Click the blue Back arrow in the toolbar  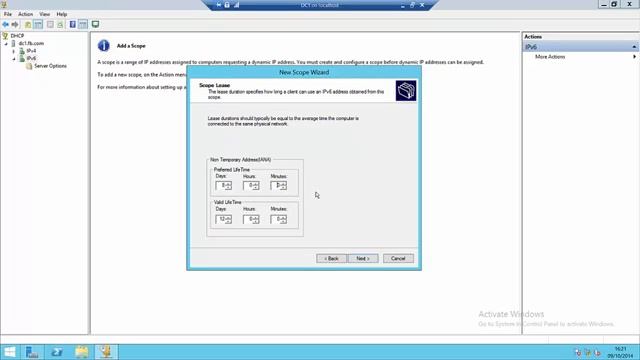5,24
